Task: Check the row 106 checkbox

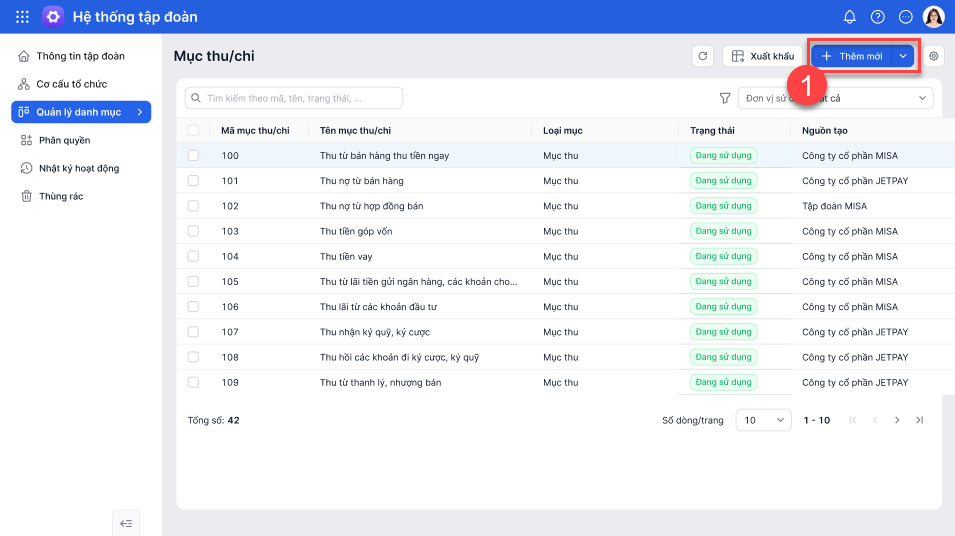Action: pyautogui.click(x=193, y=307)
